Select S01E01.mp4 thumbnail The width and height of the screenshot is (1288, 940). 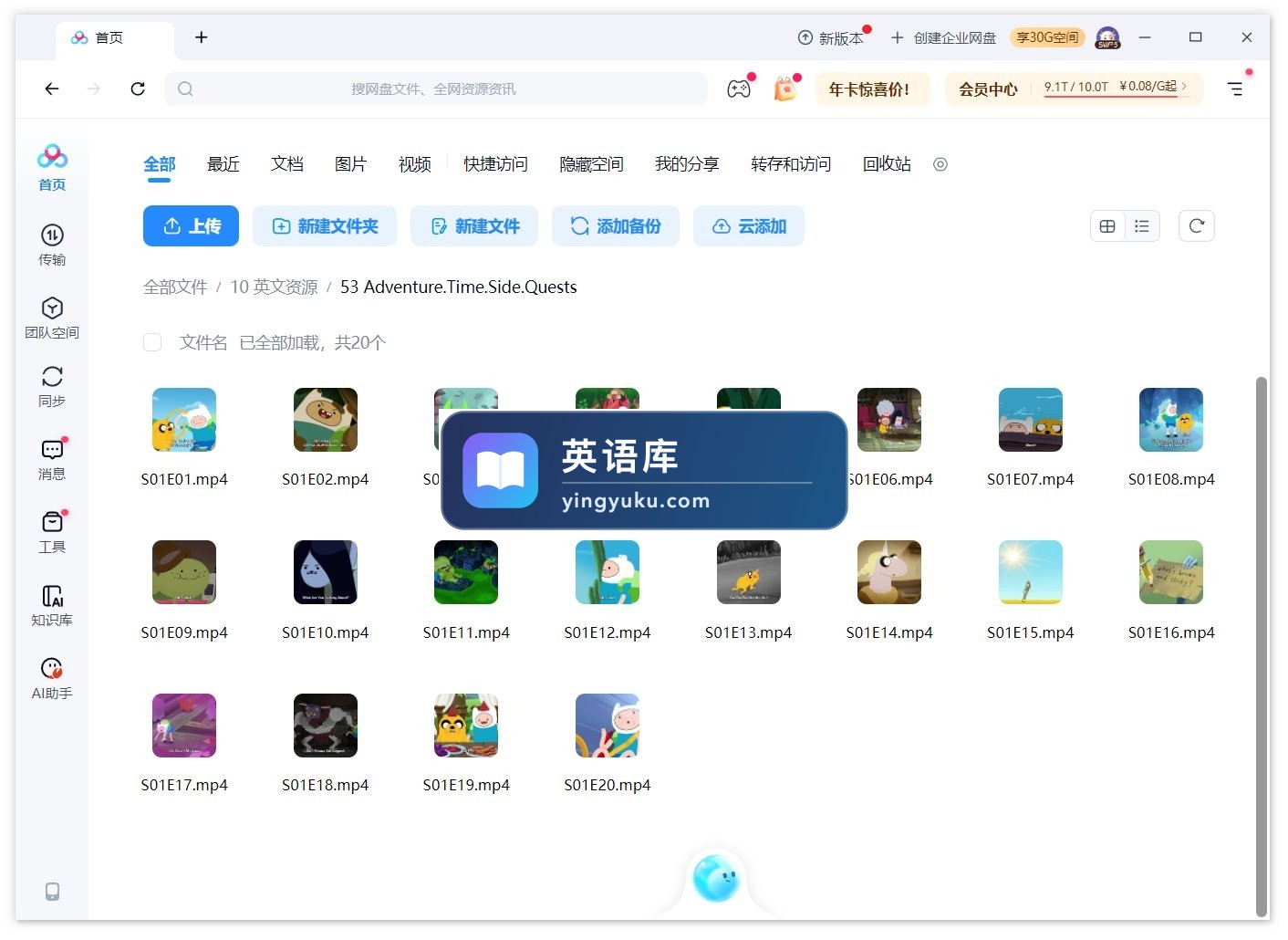[184, 420]
